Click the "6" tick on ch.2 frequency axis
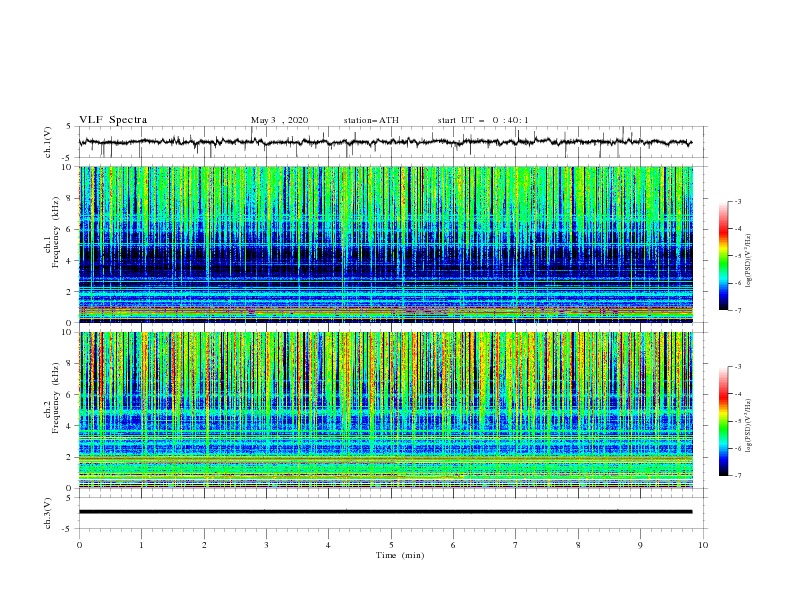 tap(71, 395)
